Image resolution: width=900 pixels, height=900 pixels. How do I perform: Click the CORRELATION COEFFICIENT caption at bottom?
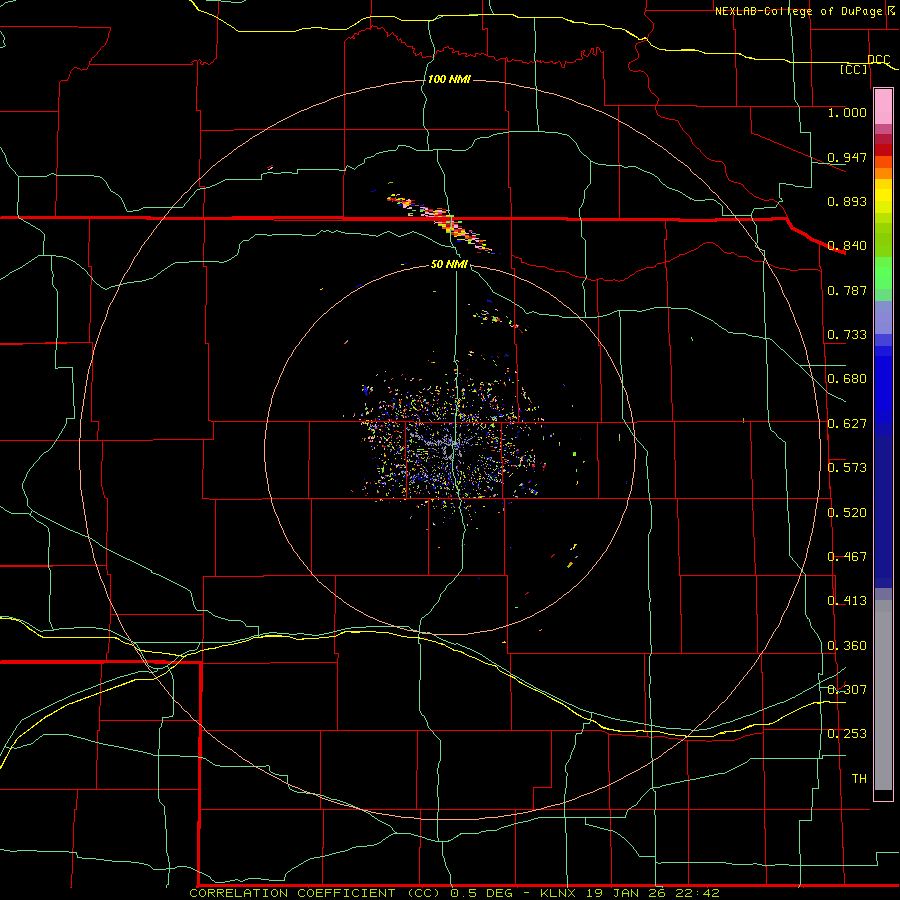point(454,893)
